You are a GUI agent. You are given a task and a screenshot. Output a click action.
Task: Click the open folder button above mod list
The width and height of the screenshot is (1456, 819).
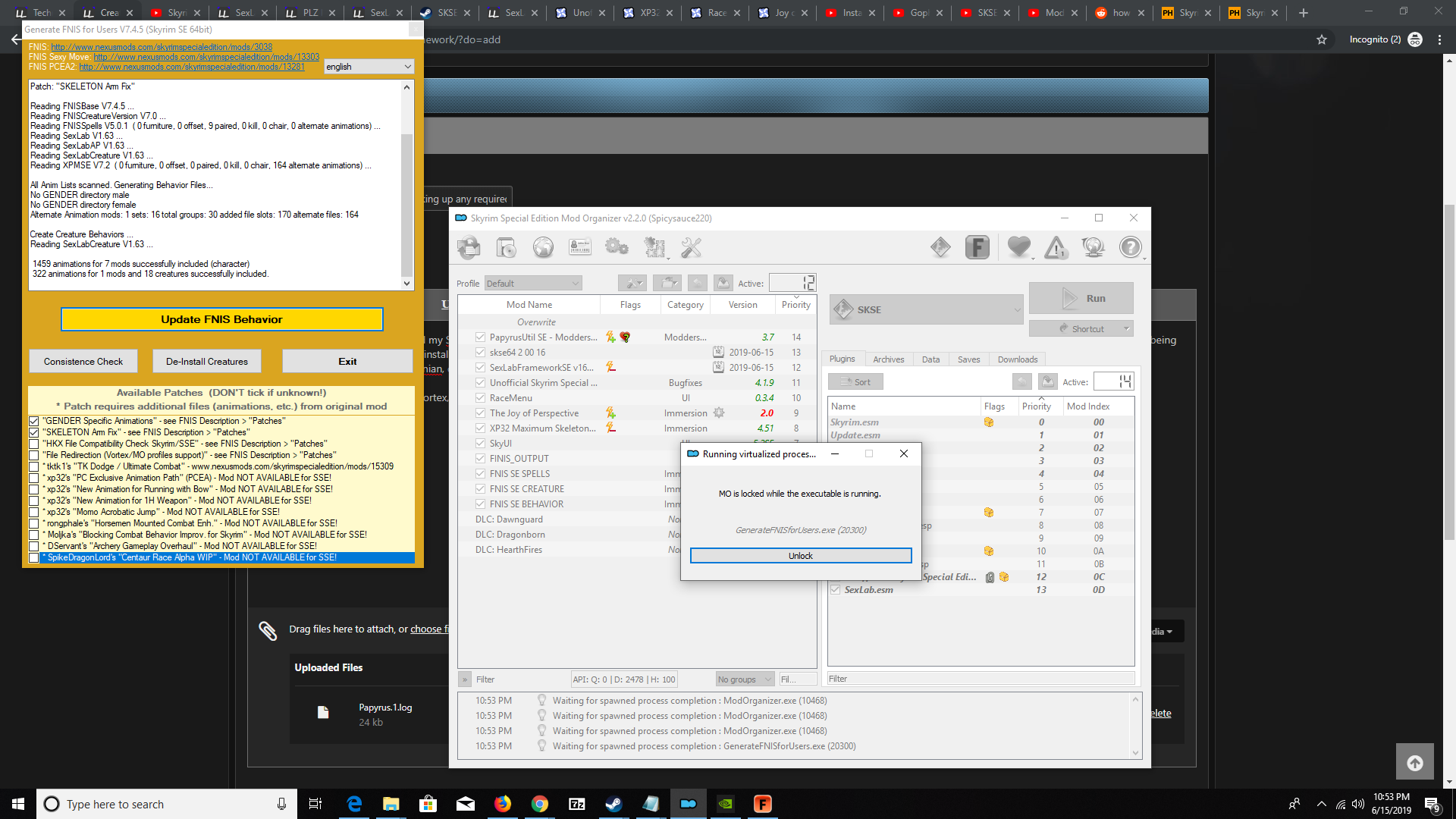[x=667, y=283]
